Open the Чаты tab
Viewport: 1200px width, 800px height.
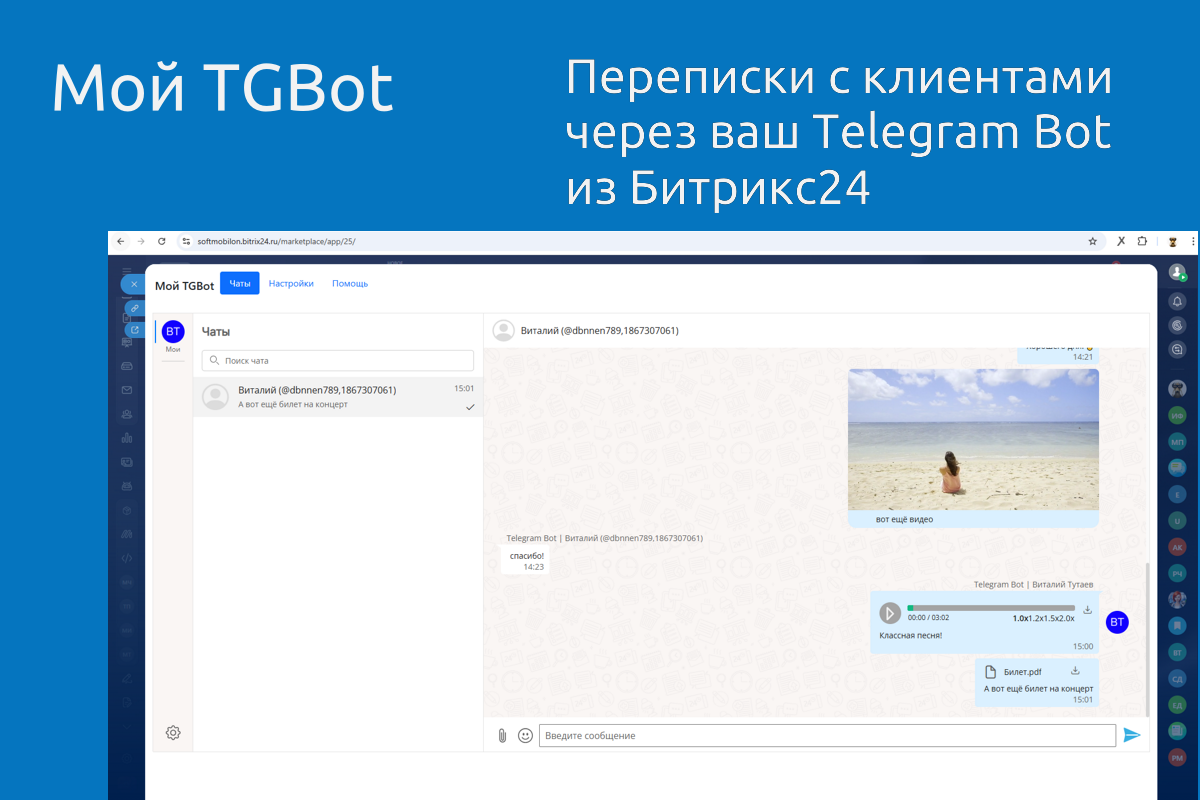(239, 283)
